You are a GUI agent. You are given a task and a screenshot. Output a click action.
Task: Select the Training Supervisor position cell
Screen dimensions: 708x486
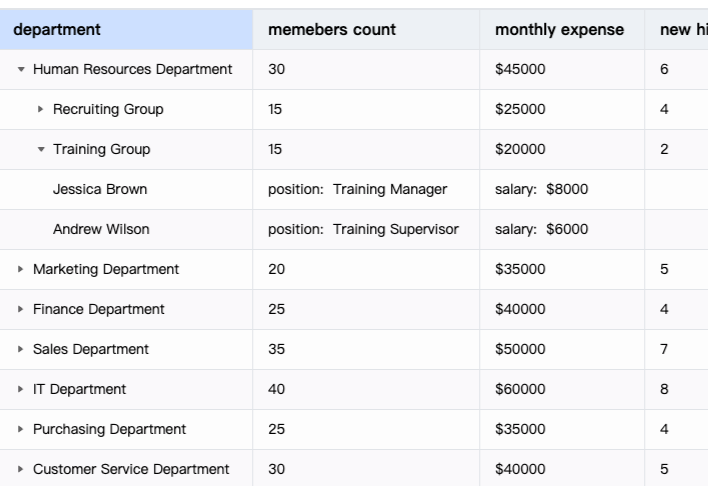[x=366, y=229]
